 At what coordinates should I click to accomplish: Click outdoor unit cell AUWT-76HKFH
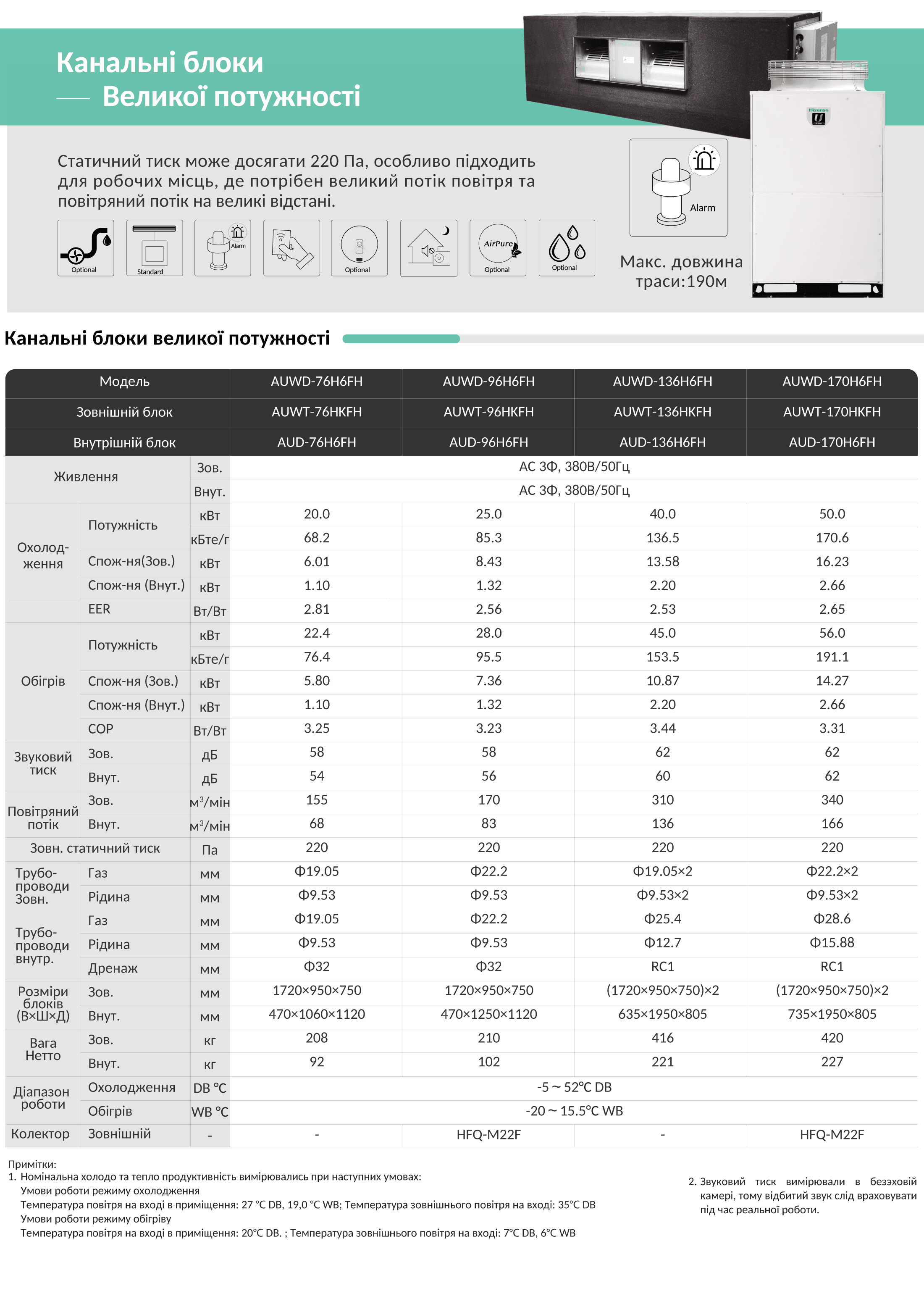pos(317,412)
